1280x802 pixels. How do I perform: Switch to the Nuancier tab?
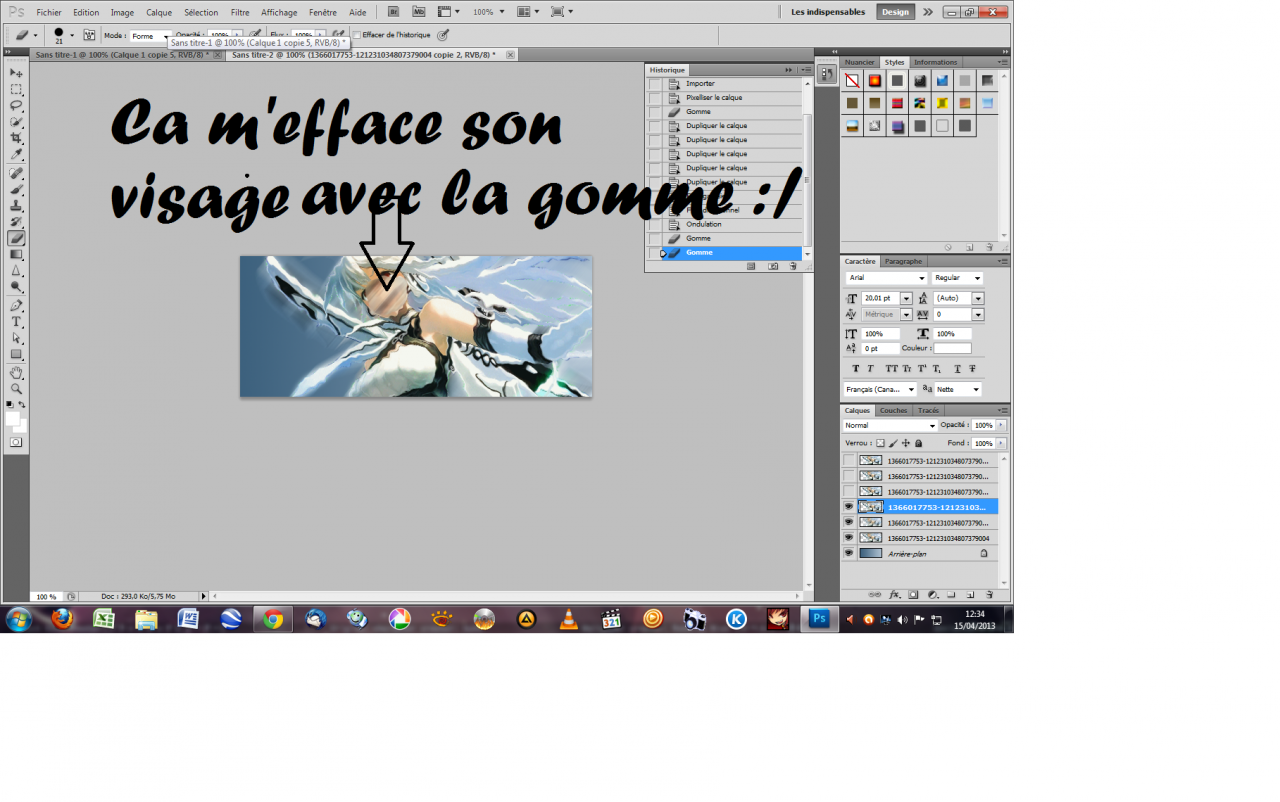pos(860,62)
